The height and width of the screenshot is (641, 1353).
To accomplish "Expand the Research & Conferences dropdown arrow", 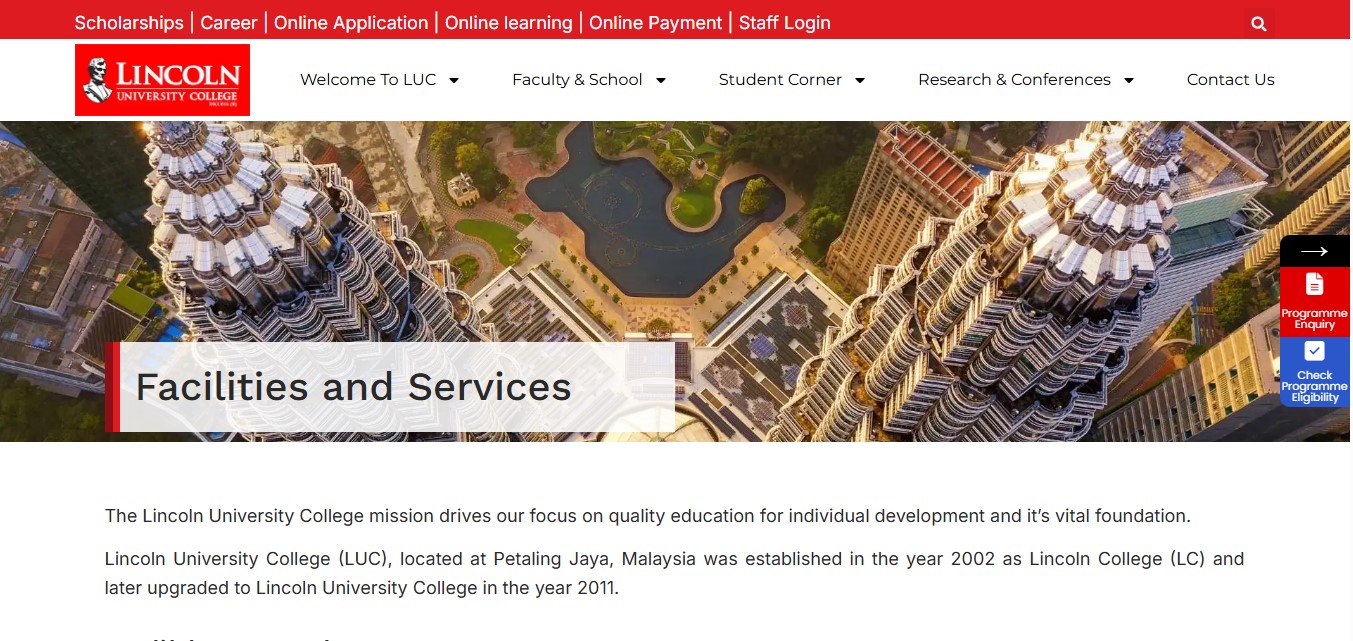I will click(x=1129, y=80).
